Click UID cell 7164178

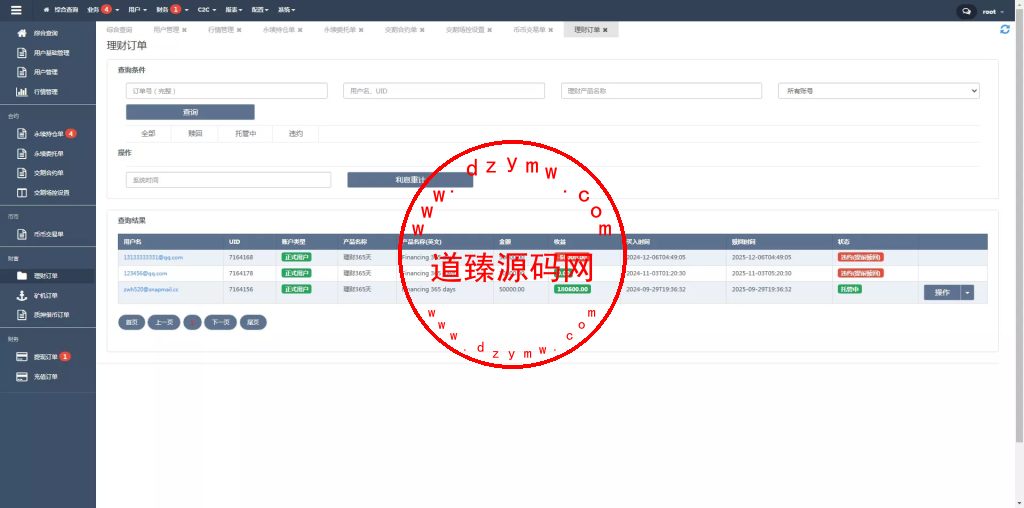pos(241,273)
